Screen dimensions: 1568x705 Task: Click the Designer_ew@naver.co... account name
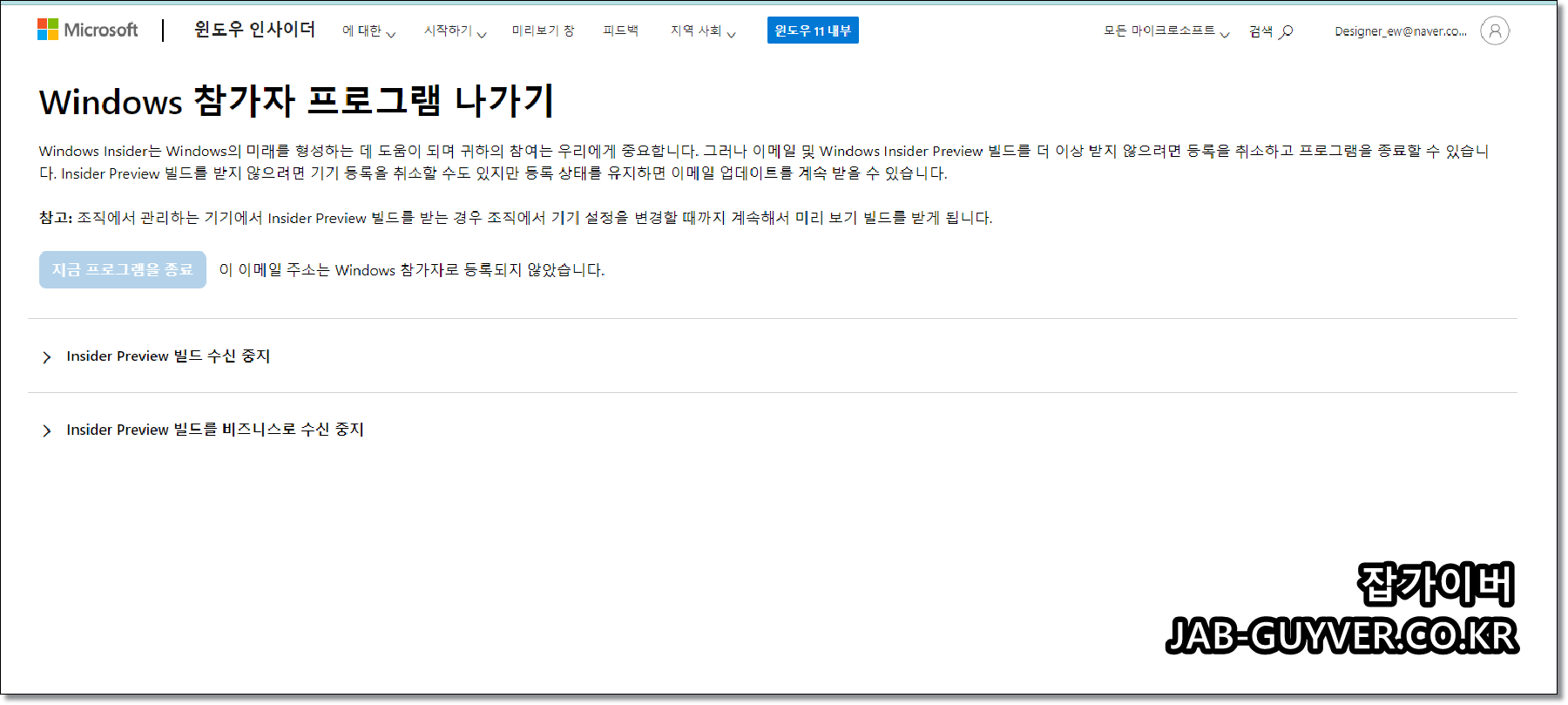1401,31
